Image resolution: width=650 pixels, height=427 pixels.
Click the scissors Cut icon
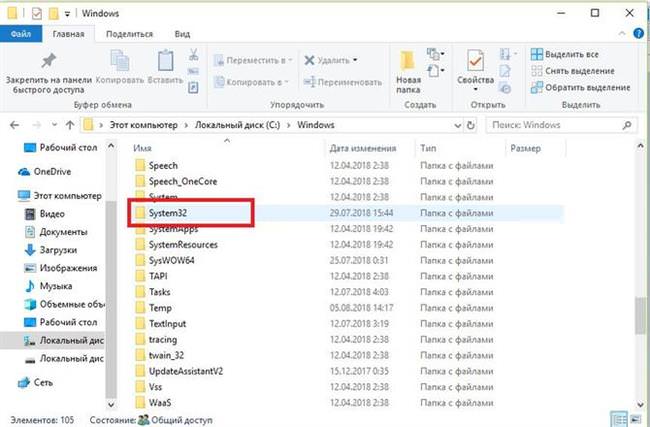[194, 55]
